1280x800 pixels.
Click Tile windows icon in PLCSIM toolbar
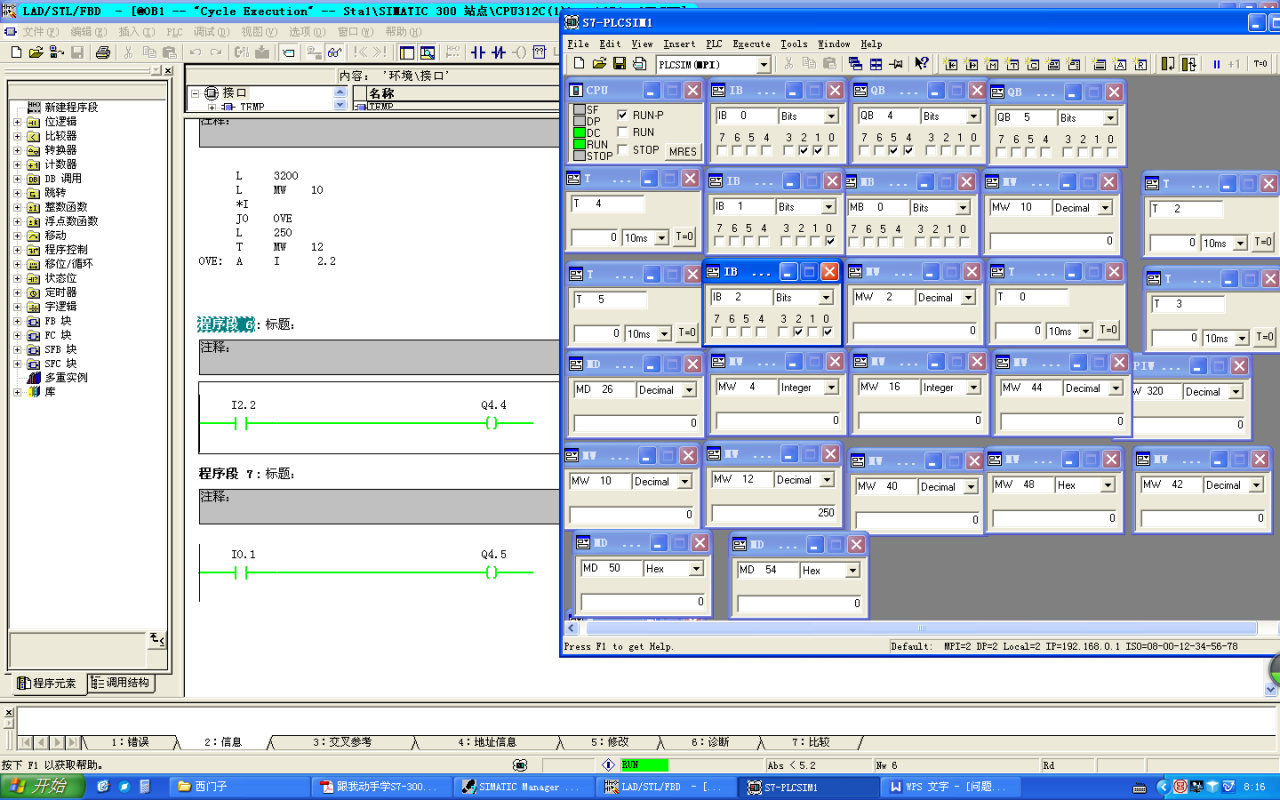pos(876,64)
